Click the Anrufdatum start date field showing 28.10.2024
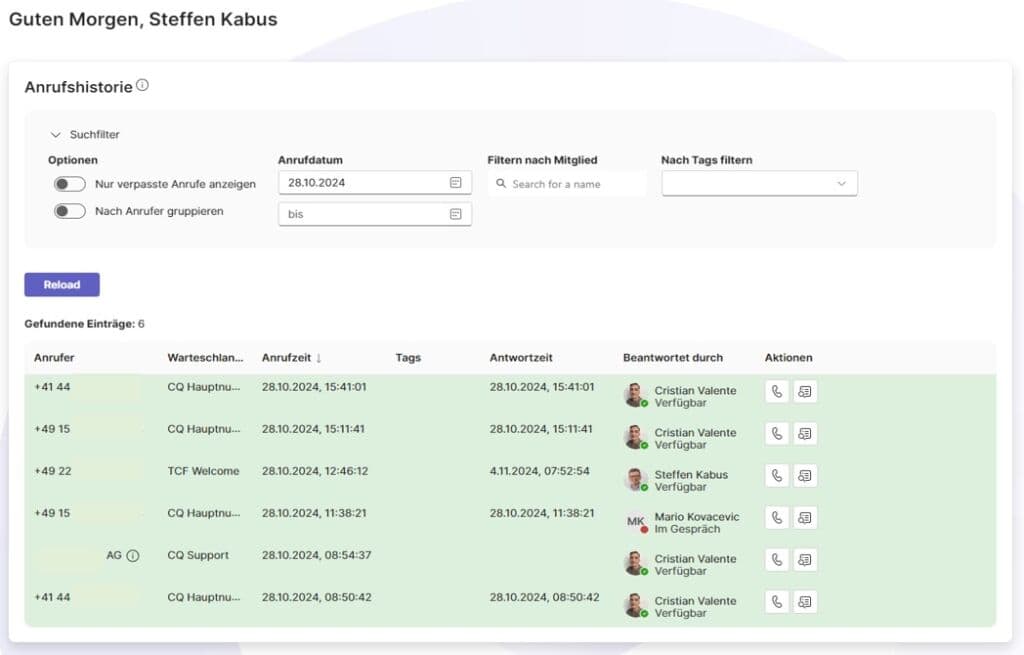 [375, 183]
